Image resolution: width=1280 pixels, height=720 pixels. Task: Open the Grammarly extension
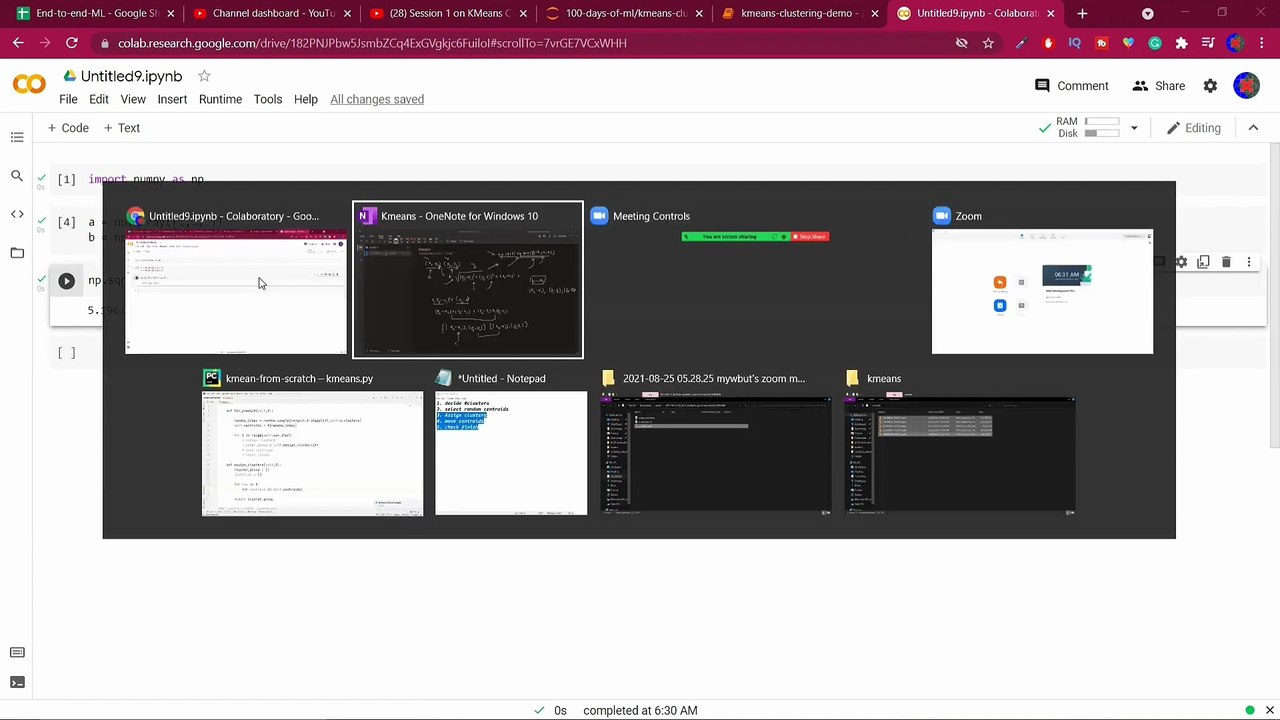coord(1155,43)
